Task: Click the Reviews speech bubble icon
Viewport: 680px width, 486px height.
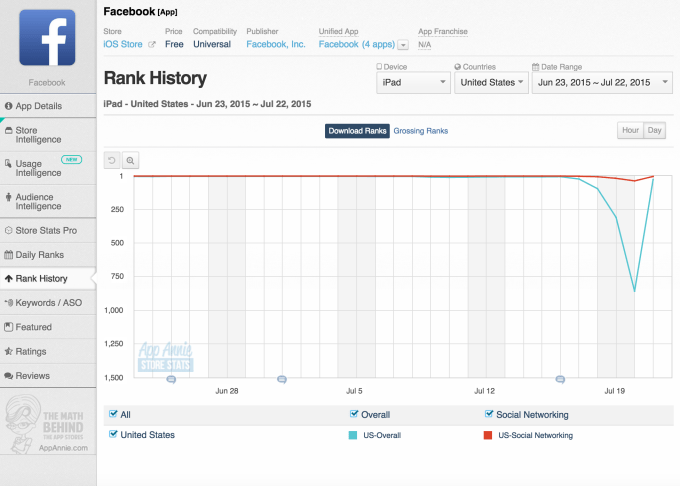Action: coord(8,376)
